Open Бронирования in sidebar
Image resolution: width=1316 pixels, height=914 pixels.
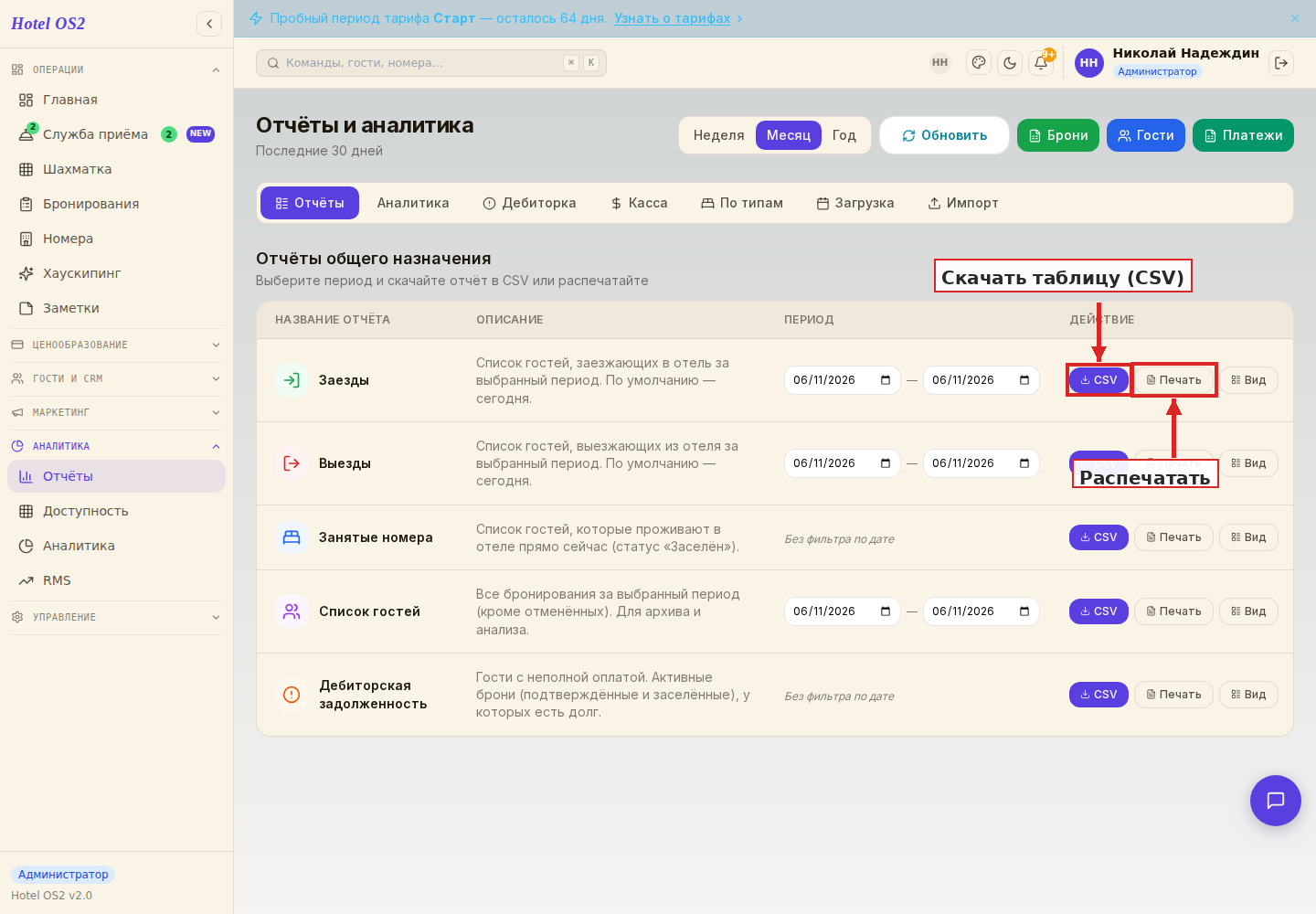pyautogui.click(x=116, y=204)
